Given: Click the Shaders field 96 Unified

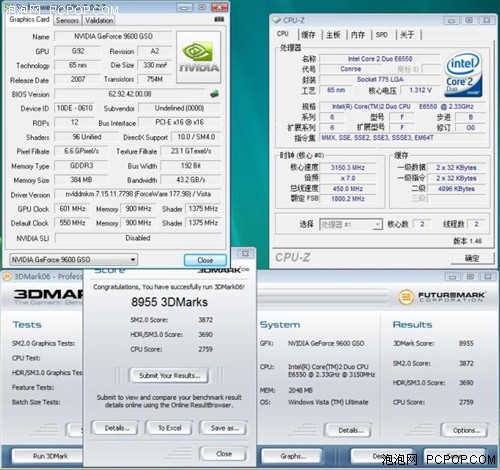Looking at the screenshot, I should coord(87,137).
